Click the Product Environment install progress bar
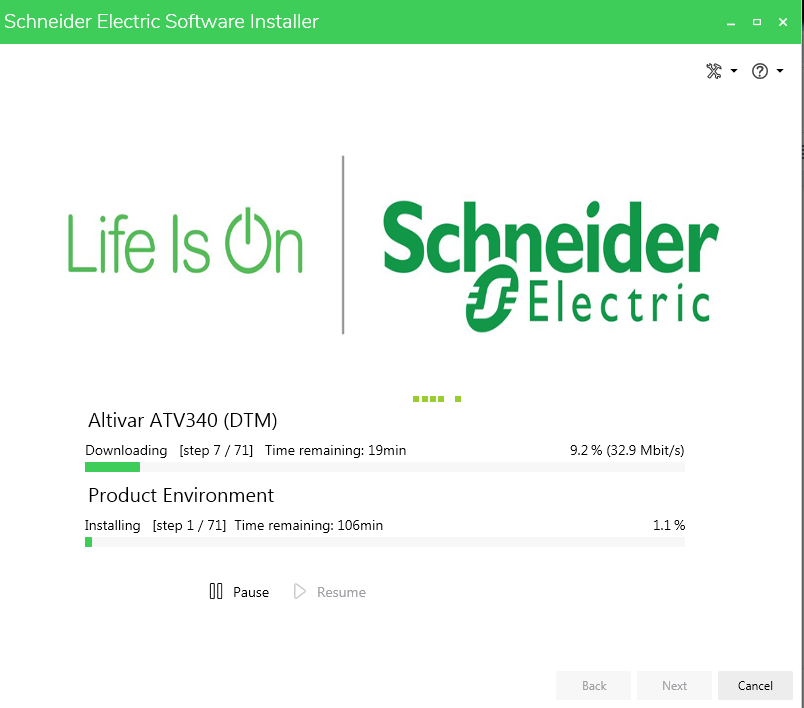804x708 pixels. pyautogui.click(x=385, y=542)
